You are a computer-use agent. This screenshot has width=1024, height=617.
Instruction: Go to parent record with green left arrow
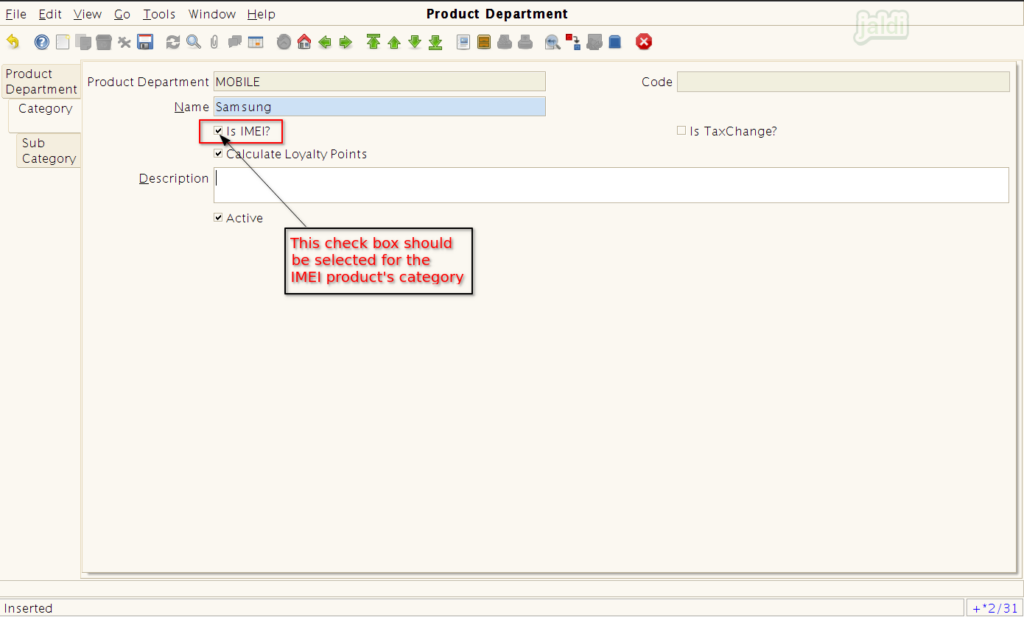pyautogui.click(x=325, y=42)
